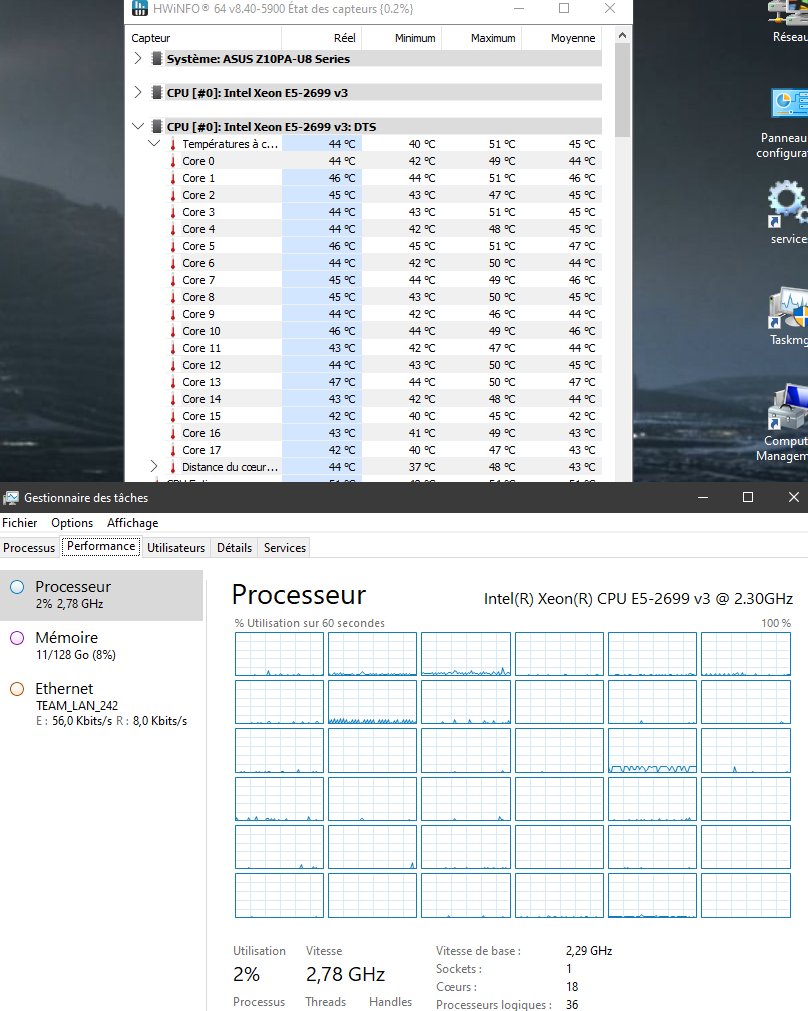
Task: Click the HWiNFO app icon in title bar
Action: 139,8
